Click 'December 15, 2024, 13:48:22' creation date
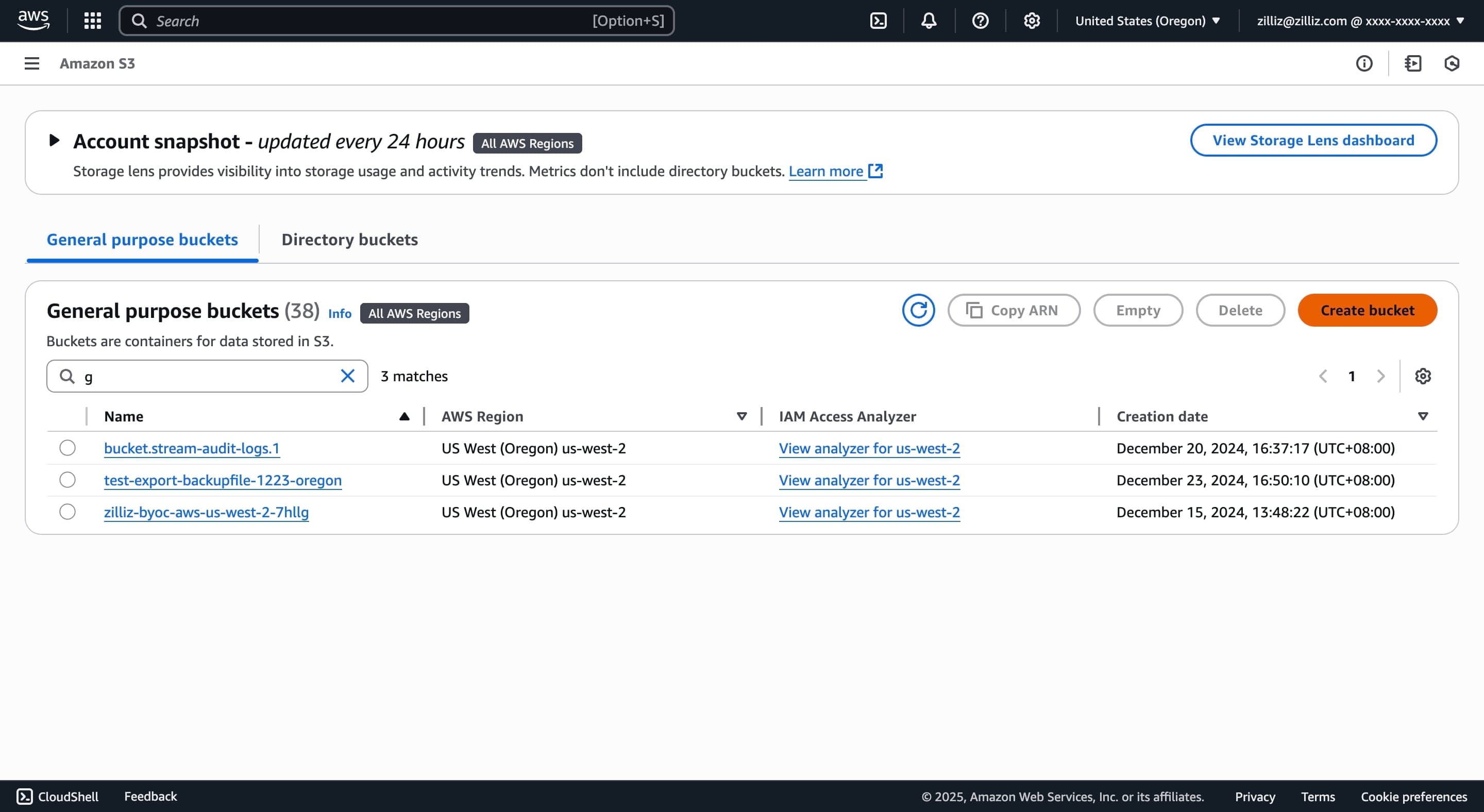 coord(1255,512)
